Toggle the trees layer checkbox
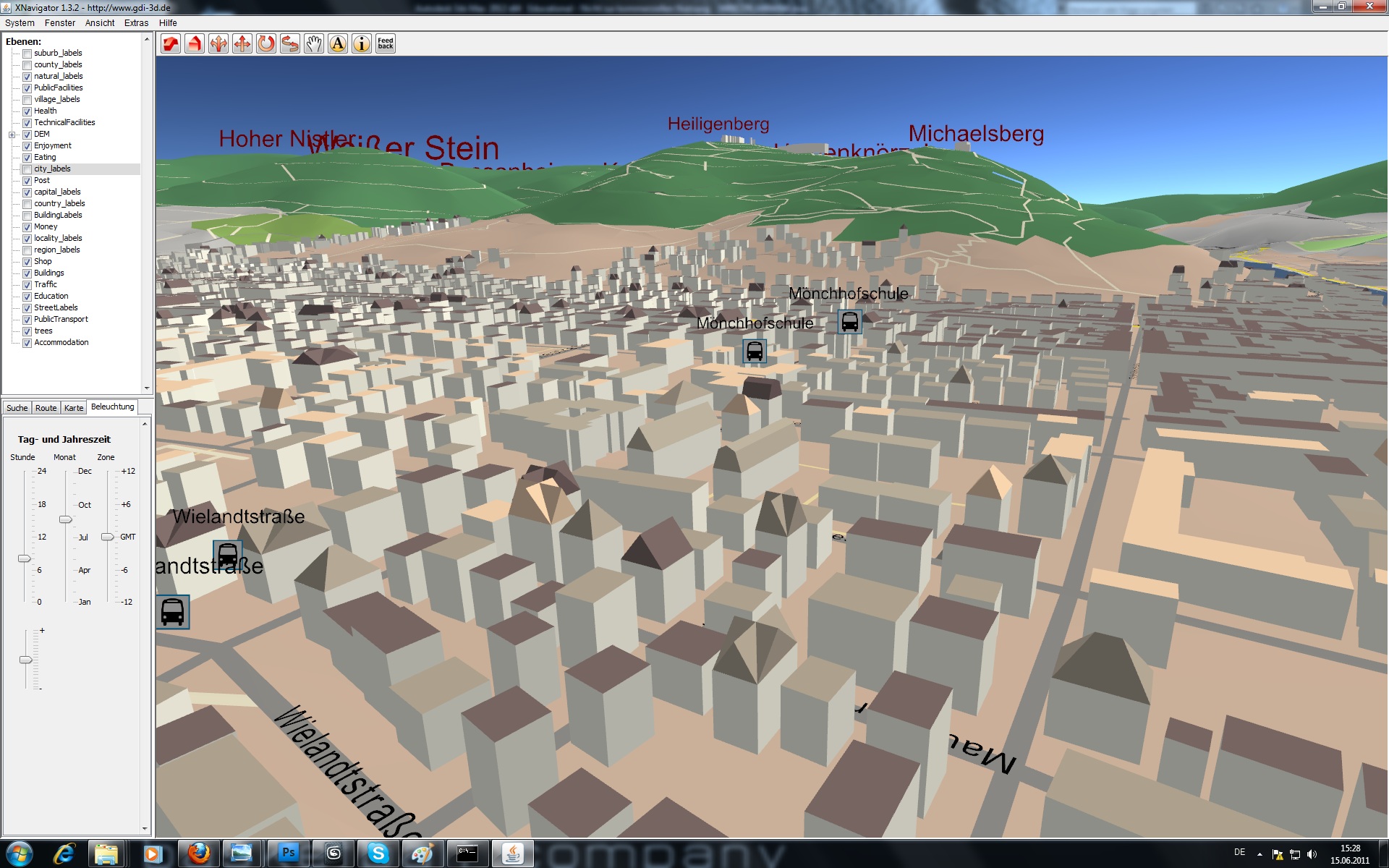 27,331
